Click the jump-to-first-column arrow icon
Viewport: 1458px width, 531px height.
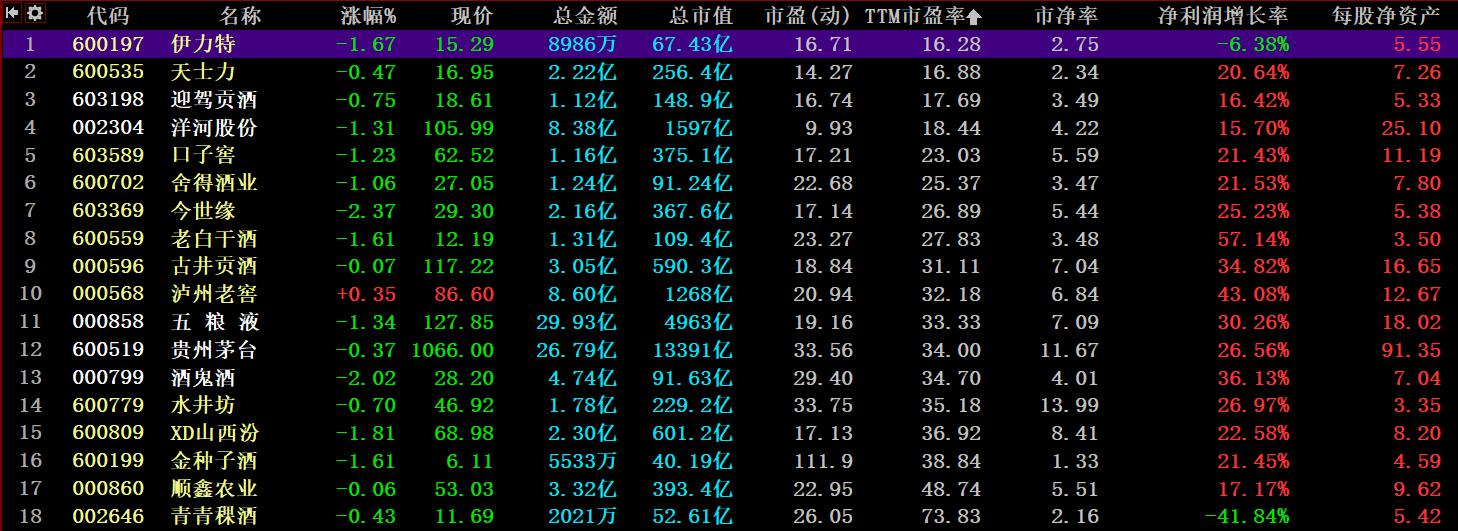[14, 13]
